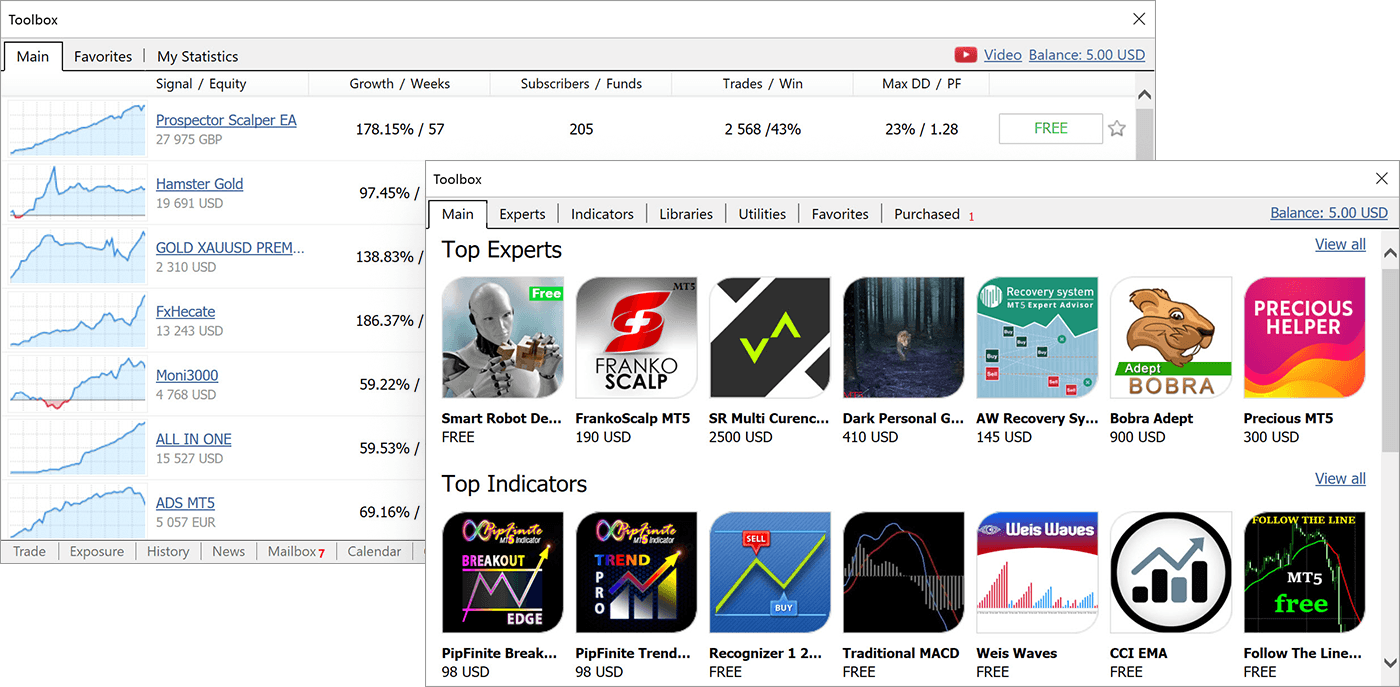This screenshot has width=1400, height=687.
Task: Click the YouTube video icon
Action: pyautogui.click(x=965, y=55)
